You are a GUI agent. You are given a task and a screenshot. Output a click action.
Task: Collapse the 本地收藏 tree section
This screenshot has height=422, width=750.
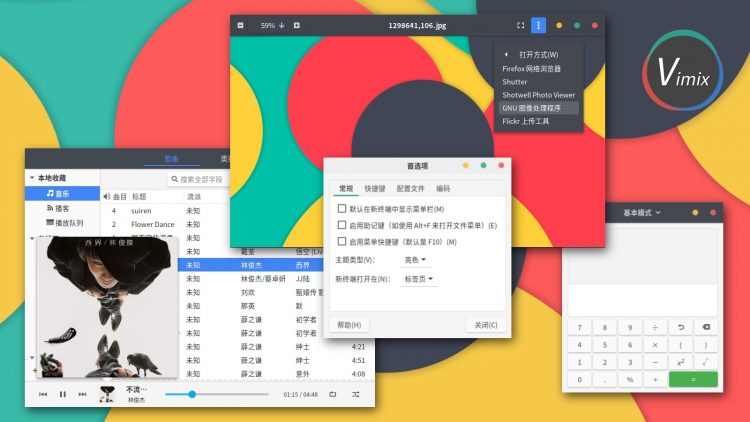tap(32, 178)
